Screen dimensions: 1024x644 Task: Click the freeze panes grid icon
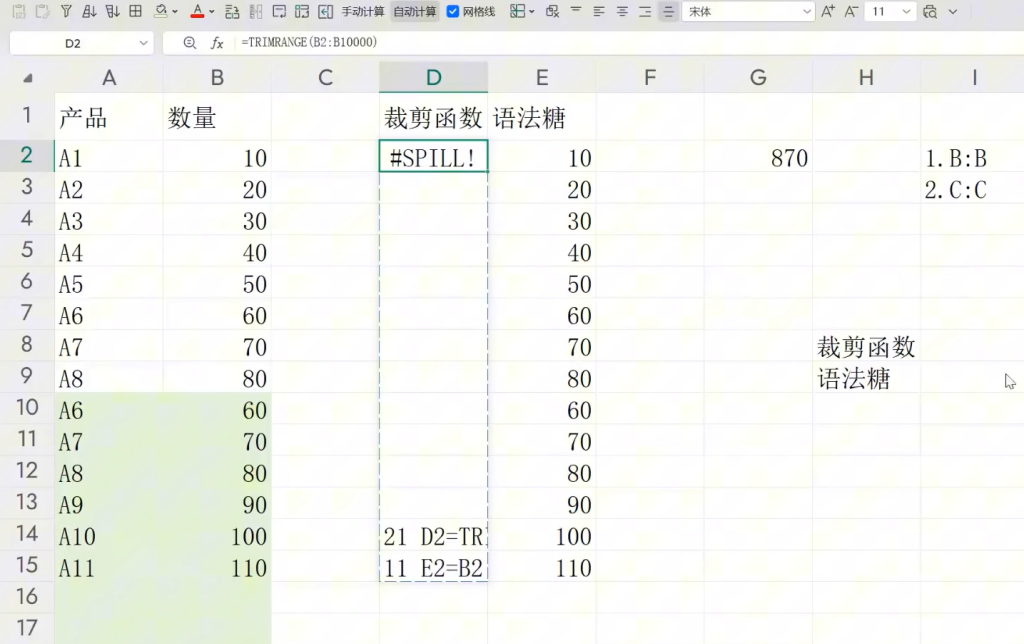[517, 11]
